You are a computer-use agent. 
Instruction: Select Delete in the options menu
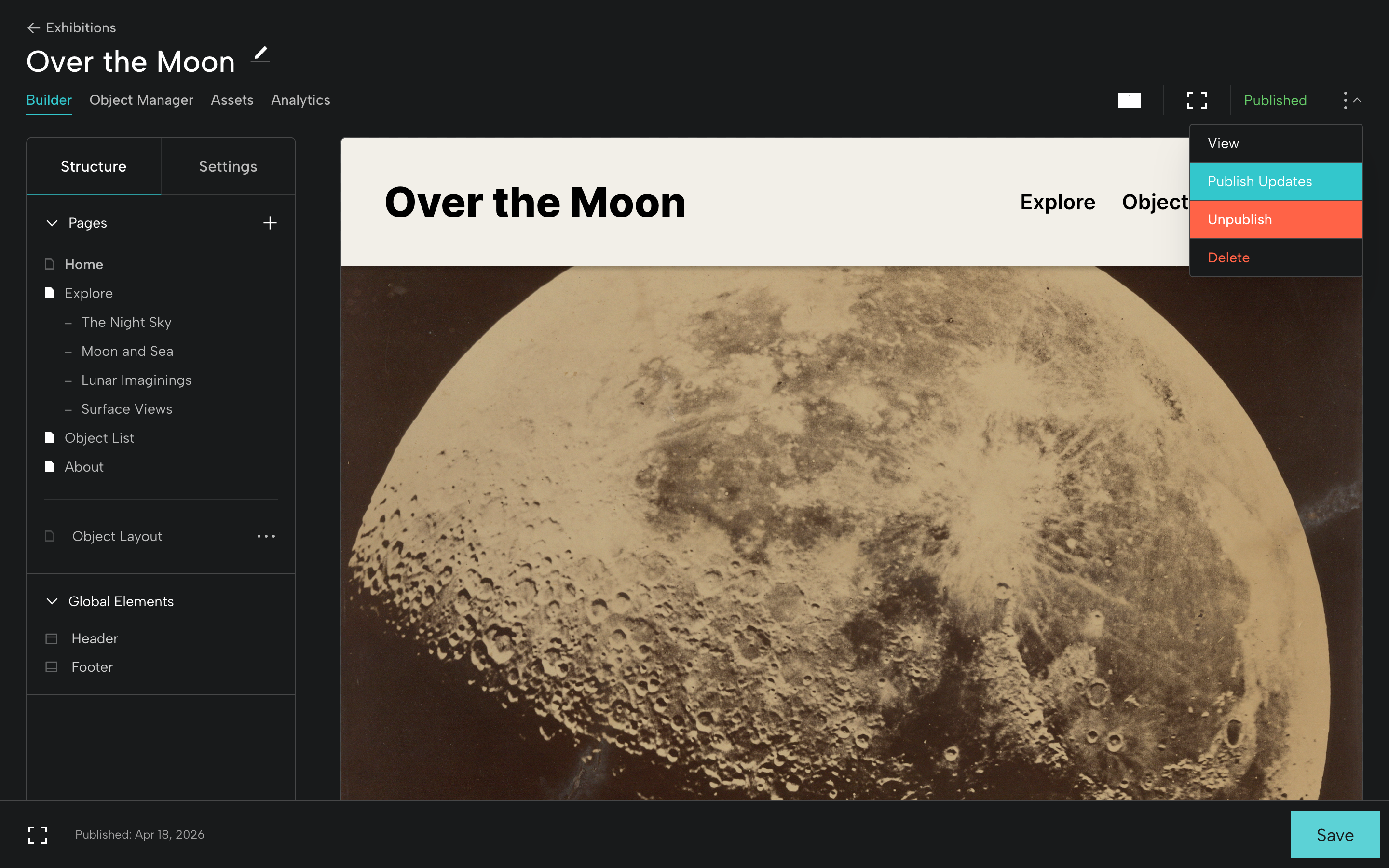(1275, 257)
